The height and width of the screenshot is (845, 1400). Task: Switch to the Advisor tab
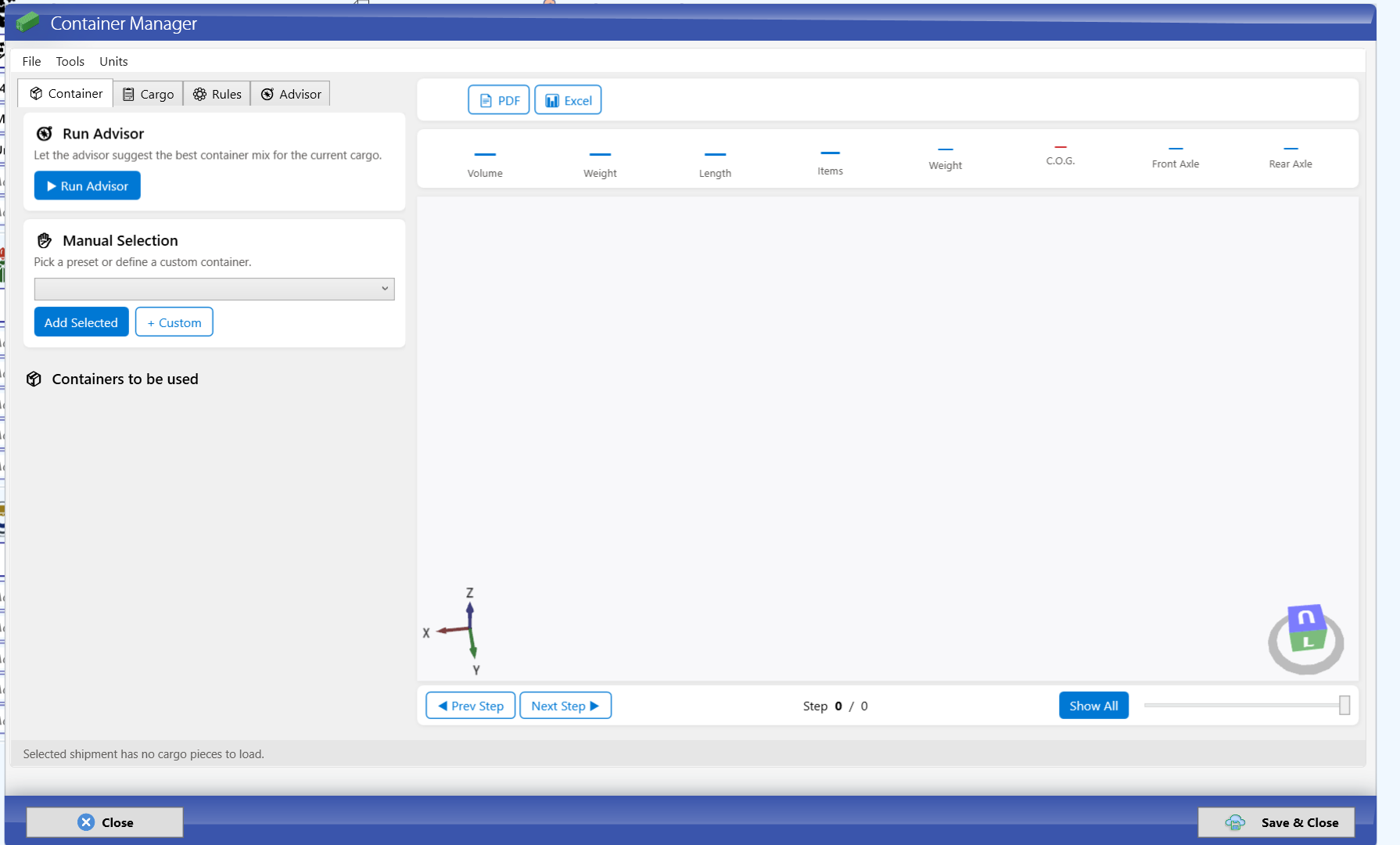[x=290, y=94]
